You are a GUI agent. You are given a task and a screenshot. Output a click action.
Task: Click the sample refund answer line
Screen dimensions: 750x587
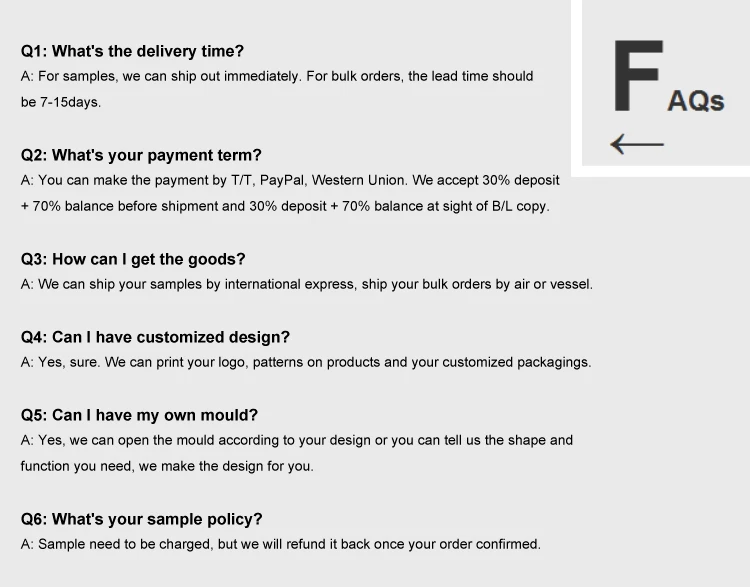click(280, 544)
